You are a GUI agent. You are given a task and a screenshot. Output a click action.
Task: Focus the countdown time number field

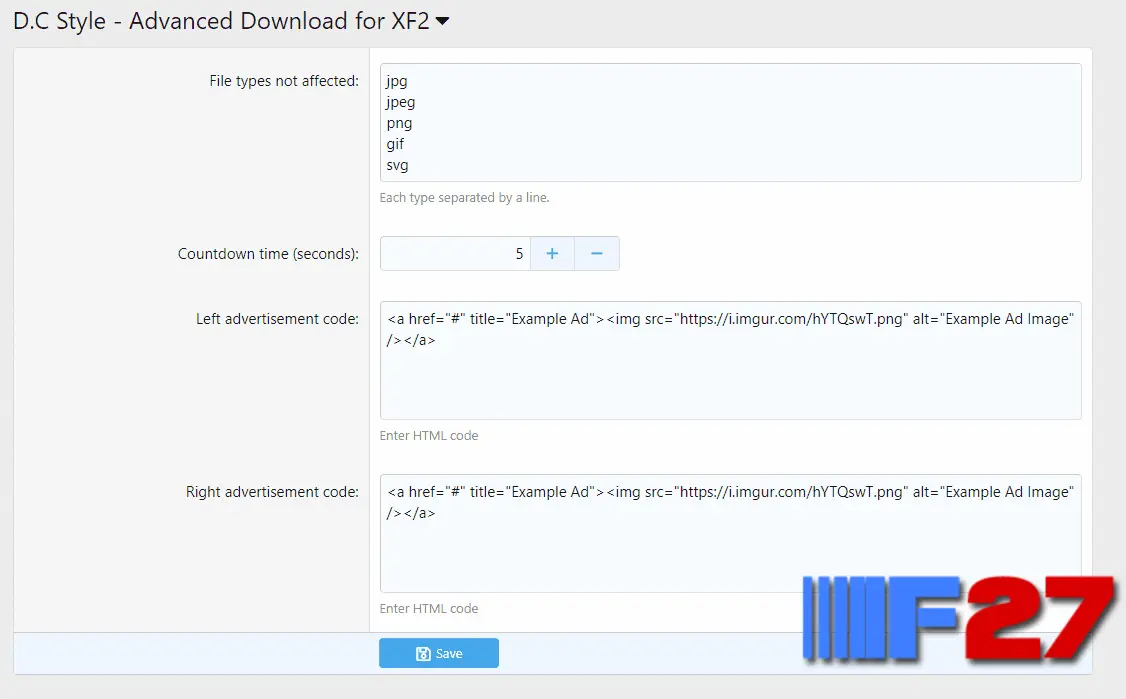point(455,254)
